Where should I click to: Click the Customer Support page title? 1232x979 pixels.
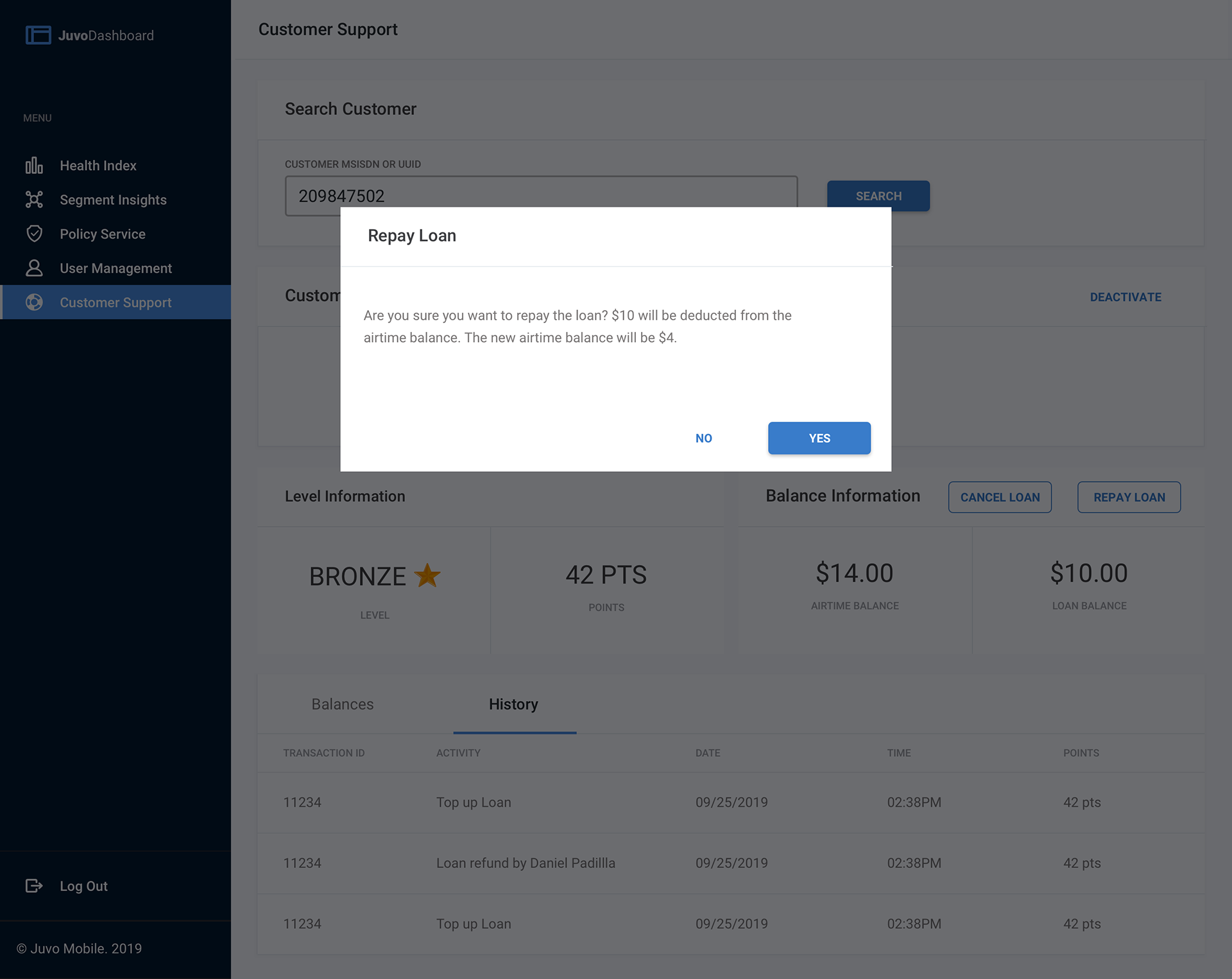point(328,30)
